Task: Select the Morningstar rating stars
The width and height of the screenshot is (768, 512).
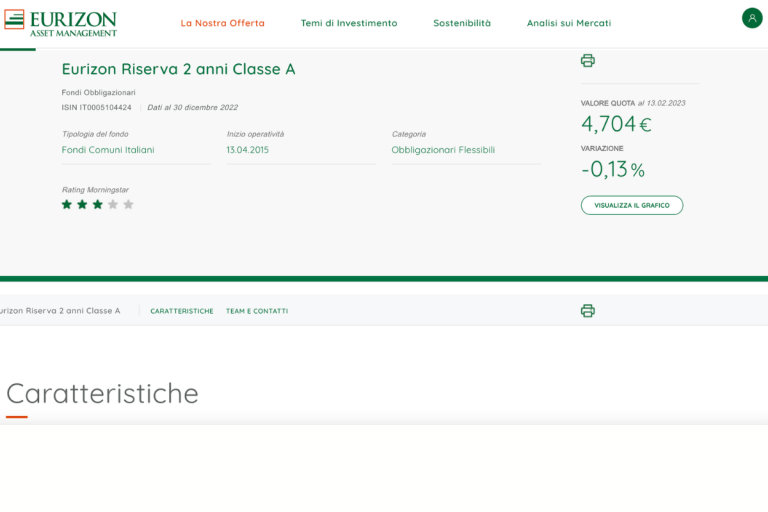Action: point(97,204)
